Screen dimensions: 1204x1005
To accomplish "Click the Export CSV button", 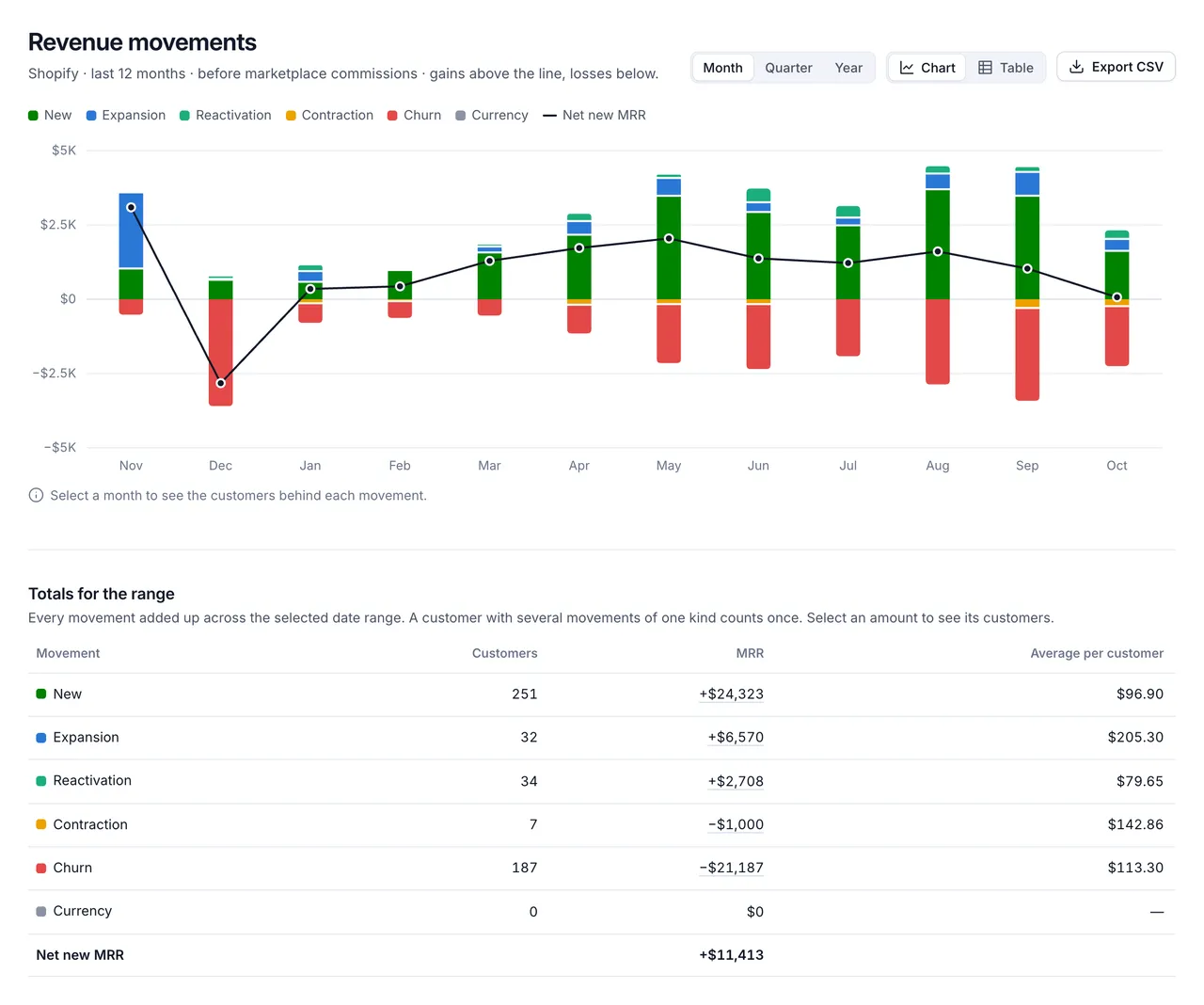I will [x=1116, y=67].
